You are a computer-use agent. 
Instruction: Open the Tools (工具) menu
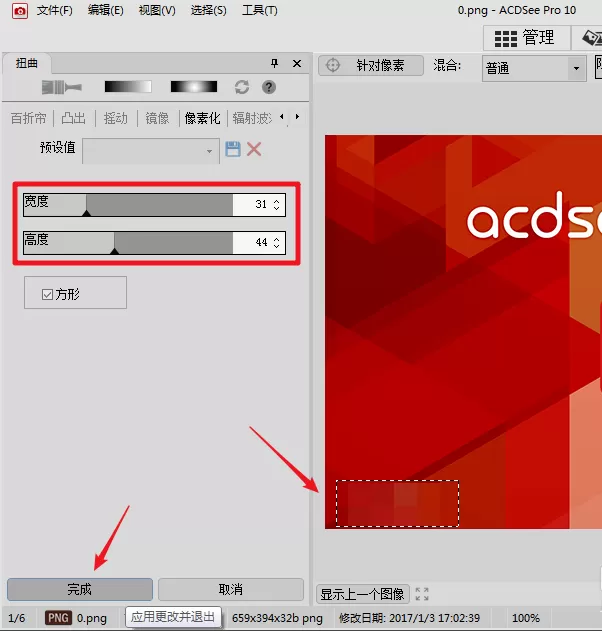(x=260, y=10)
